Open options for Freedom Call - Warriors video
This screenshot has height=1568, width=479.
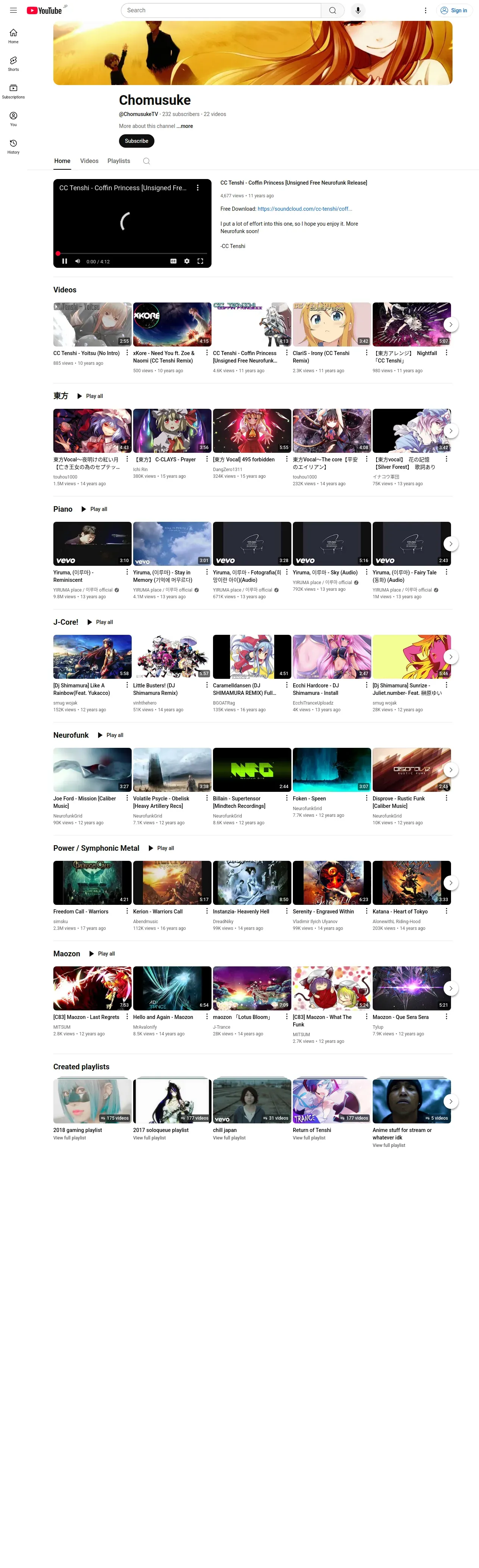tap(126, 911)
